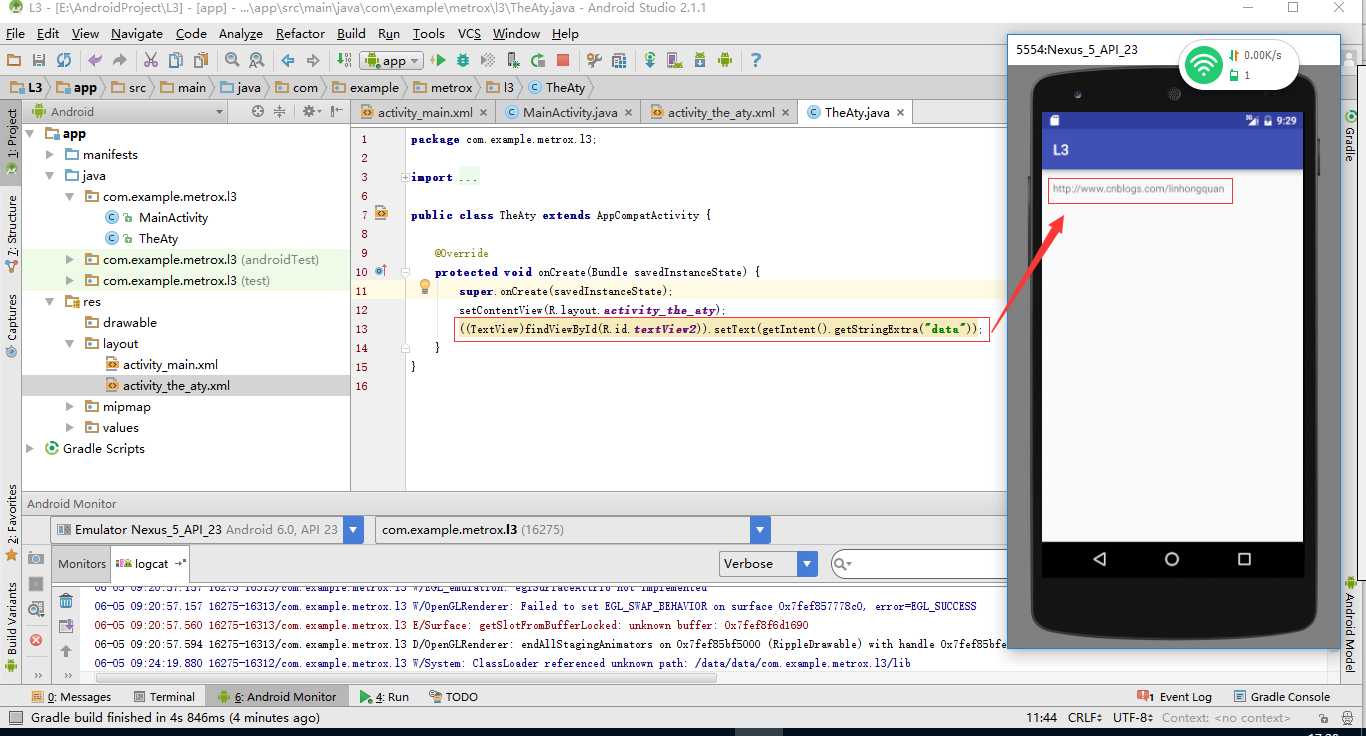Viewport: 1366px width, 736px height.
Task: Clear logcat with trash can icon
Action: 66,601
